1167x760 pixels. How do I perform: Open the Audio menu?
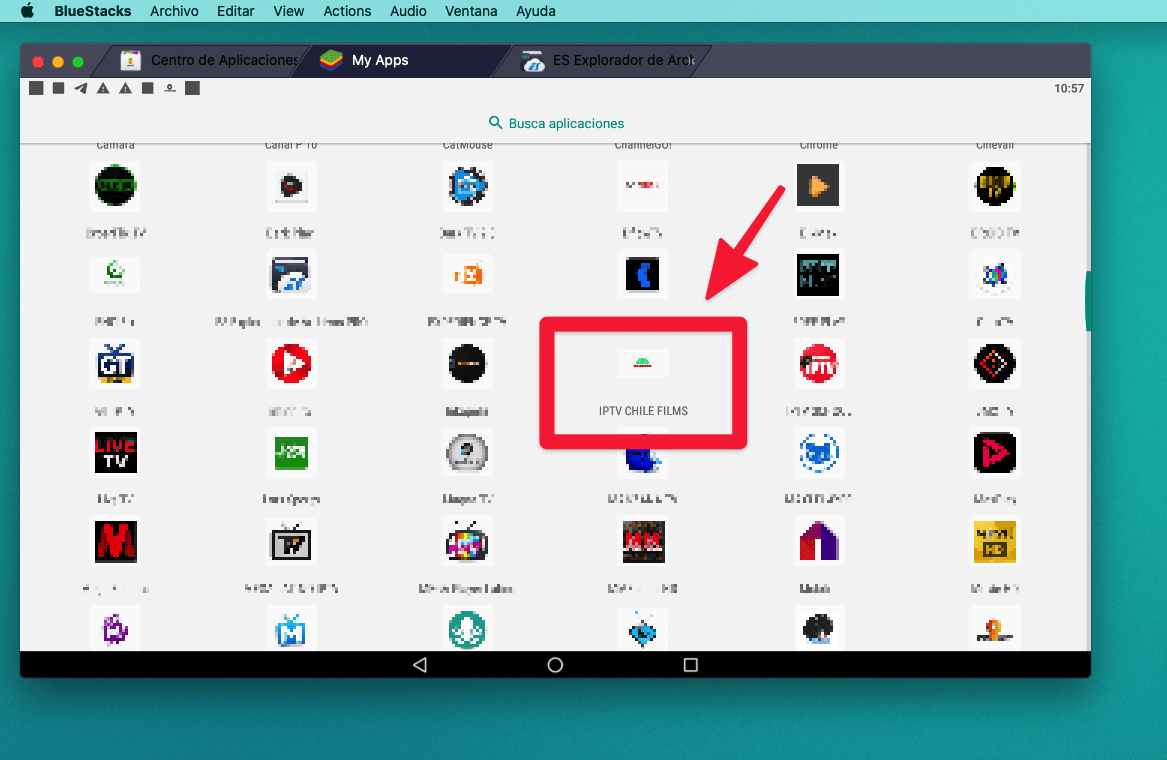tap(408, 11)
